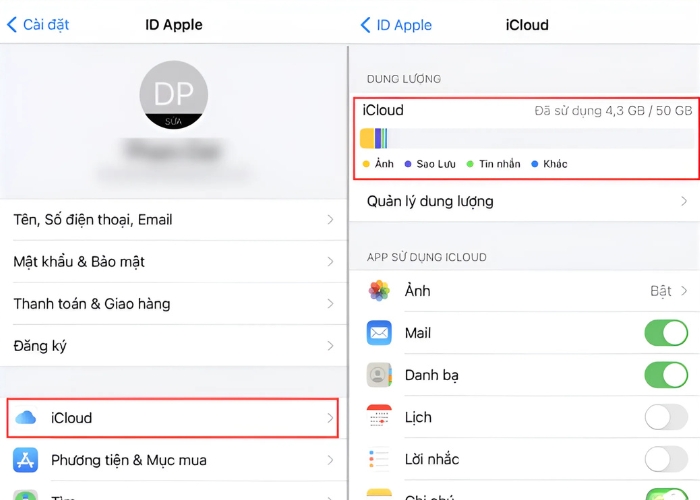Image resolution: width=700 pixels, height=500 pixels.
Task: Click the Reminders (Lời nhắc) icon
Action: click(379, 459)
